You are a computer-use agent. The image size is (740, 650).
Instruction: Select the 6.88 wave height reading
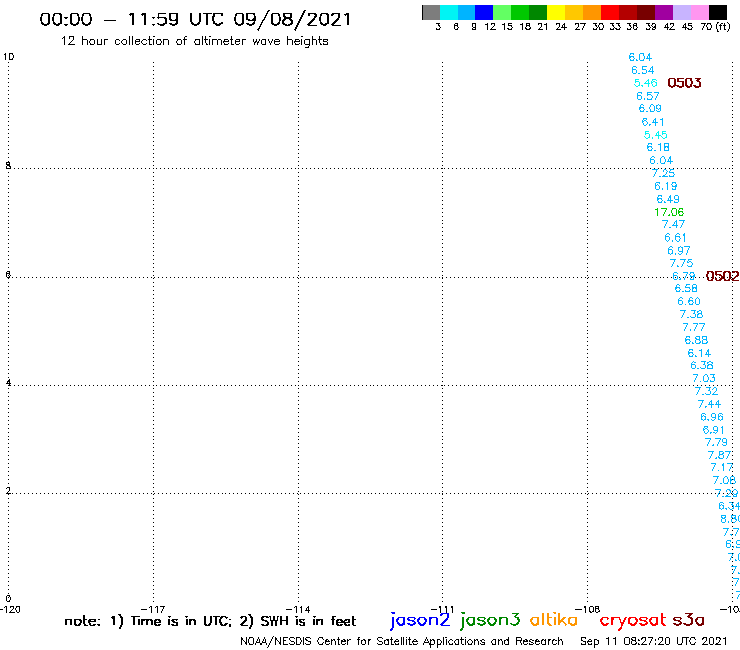coord(696,340)
